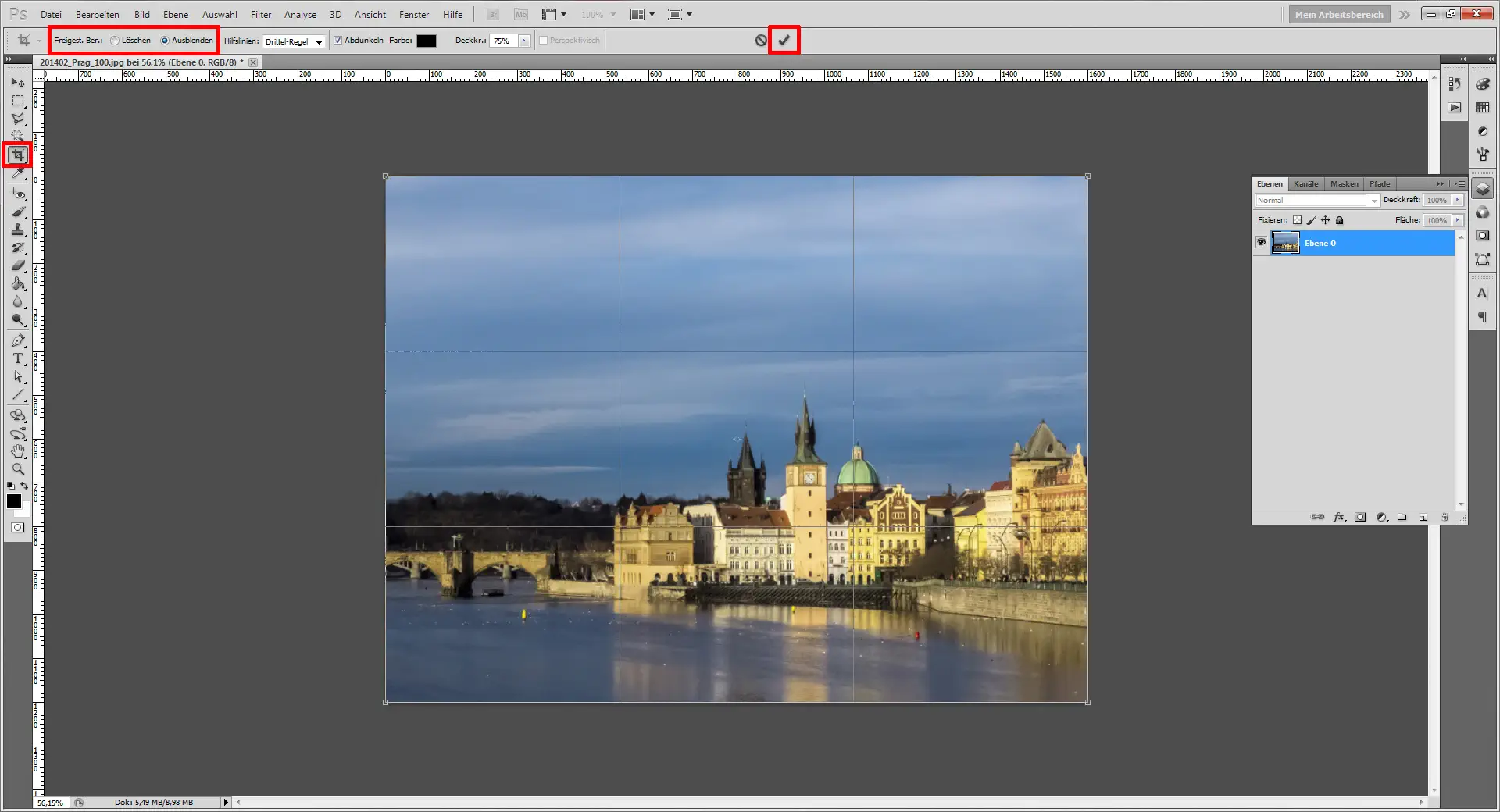Disable the Abdunkeln checkbox
1500x812 pixels.
[337, 40]
